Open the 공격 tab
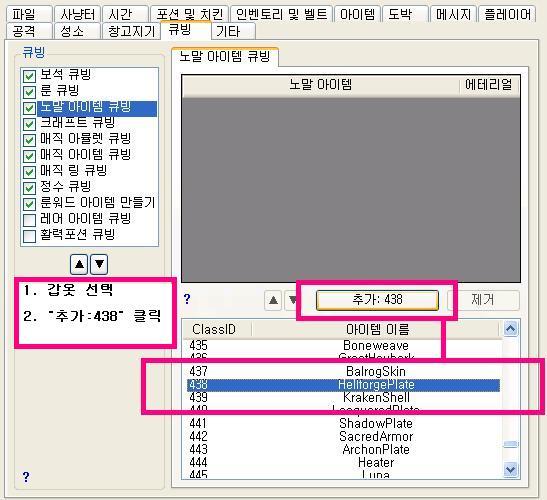The width and height of the screenshot is (547, 500). pos(29,31)
